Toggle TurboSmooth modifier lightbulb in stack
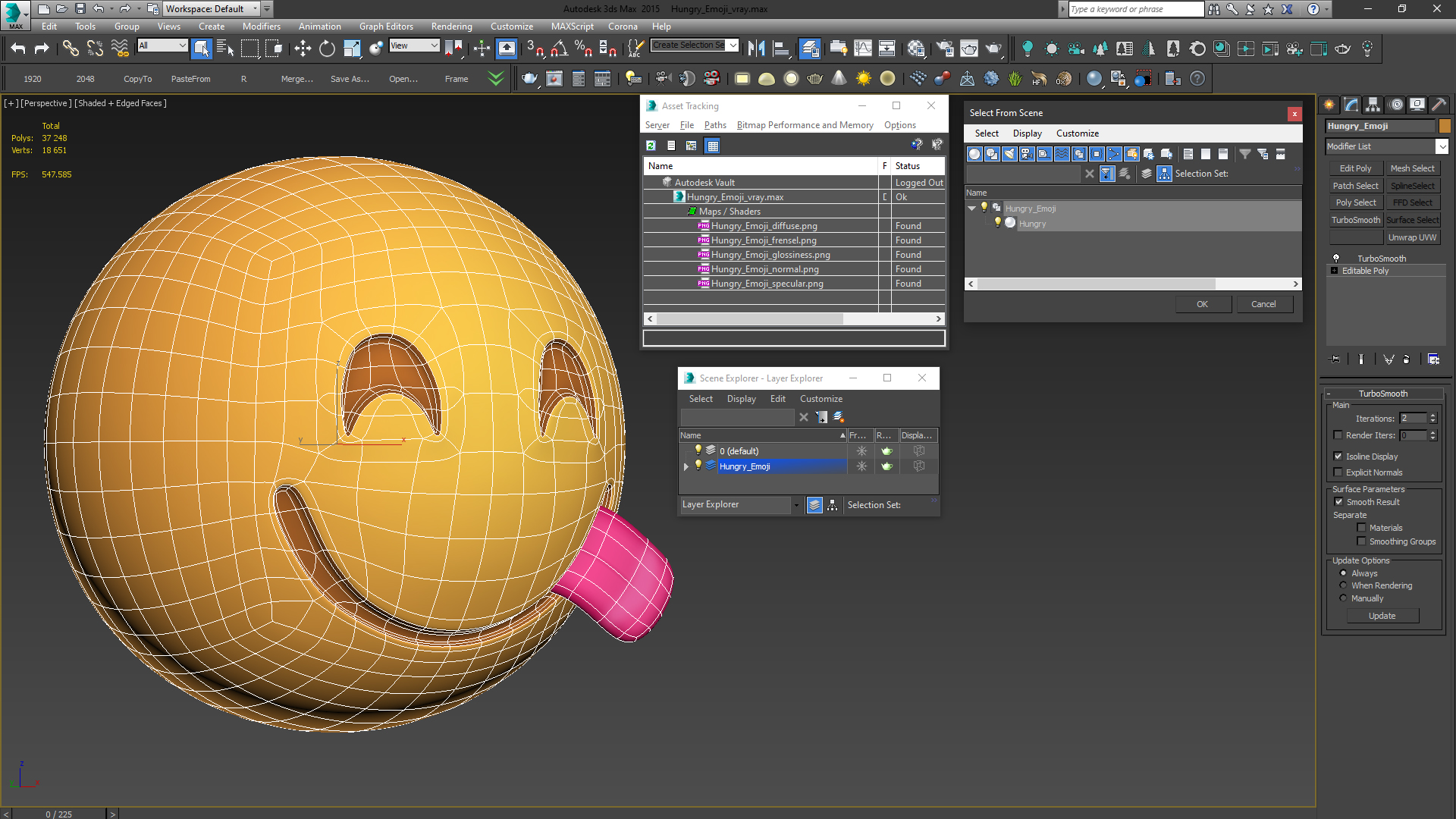The image size is (1456, 819). pos(1336,259)
